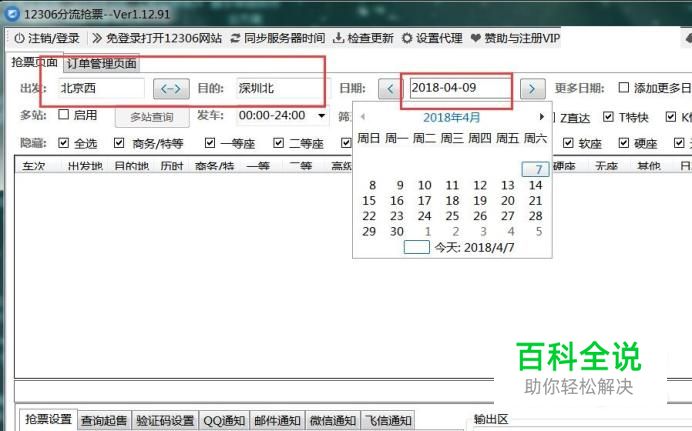692x431 pixels.
Task: Click the date field 2018-04-09
Action: coord(459,88)
